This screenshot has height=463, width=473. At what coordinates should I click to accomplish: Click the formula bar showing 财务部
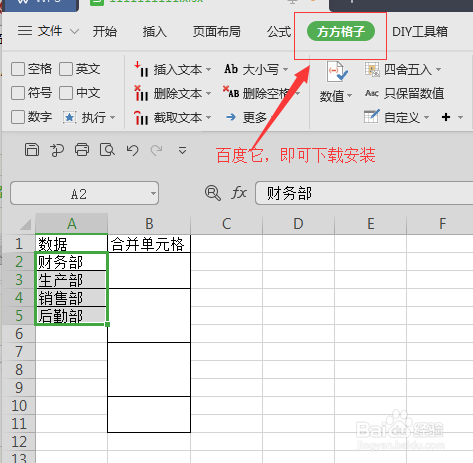364,193
